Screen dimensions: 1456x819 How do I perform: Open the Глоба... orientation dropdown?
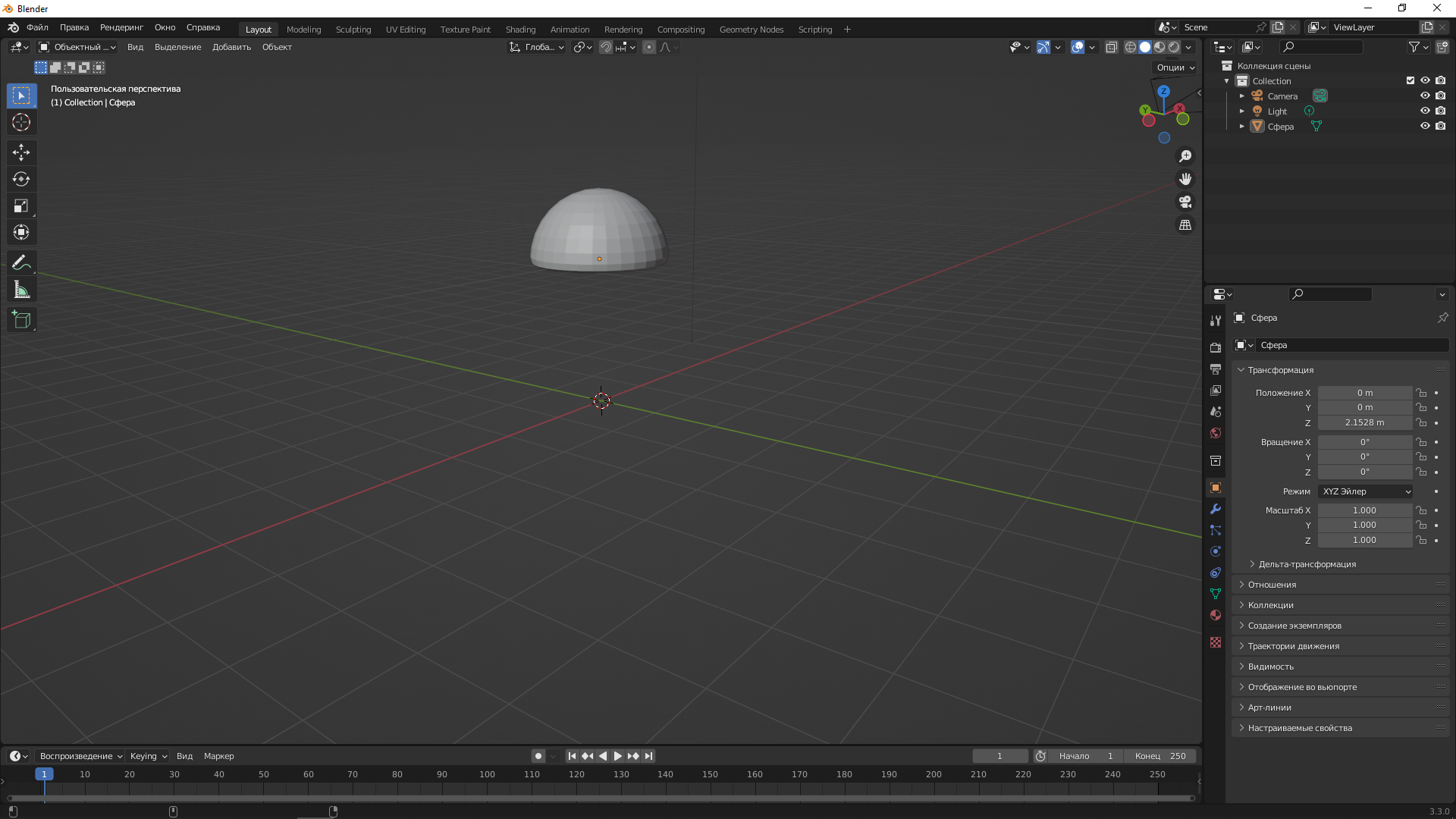(x=537, y=47)
